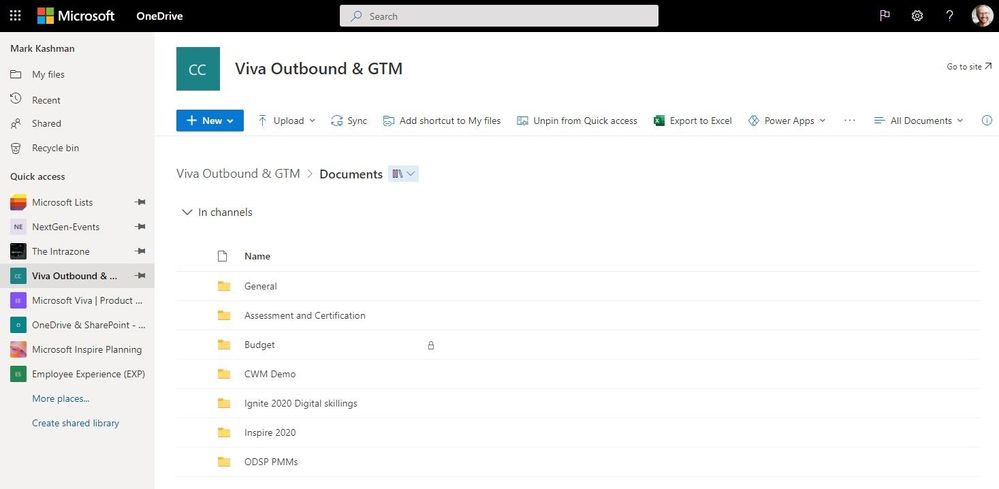
Task: Open the Assessment and Certification folder
Action: point(305,316)
